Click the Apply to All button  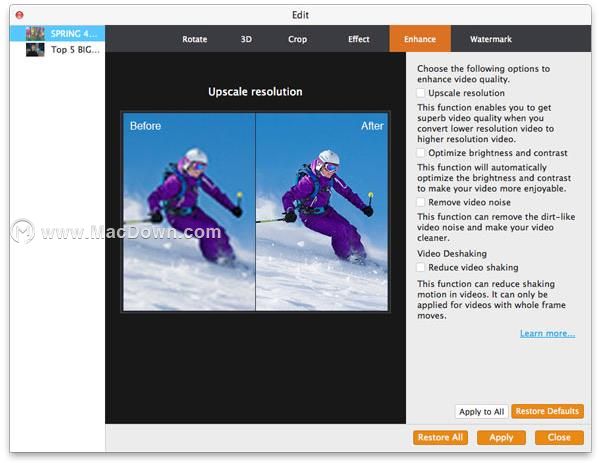pos(481,411)
